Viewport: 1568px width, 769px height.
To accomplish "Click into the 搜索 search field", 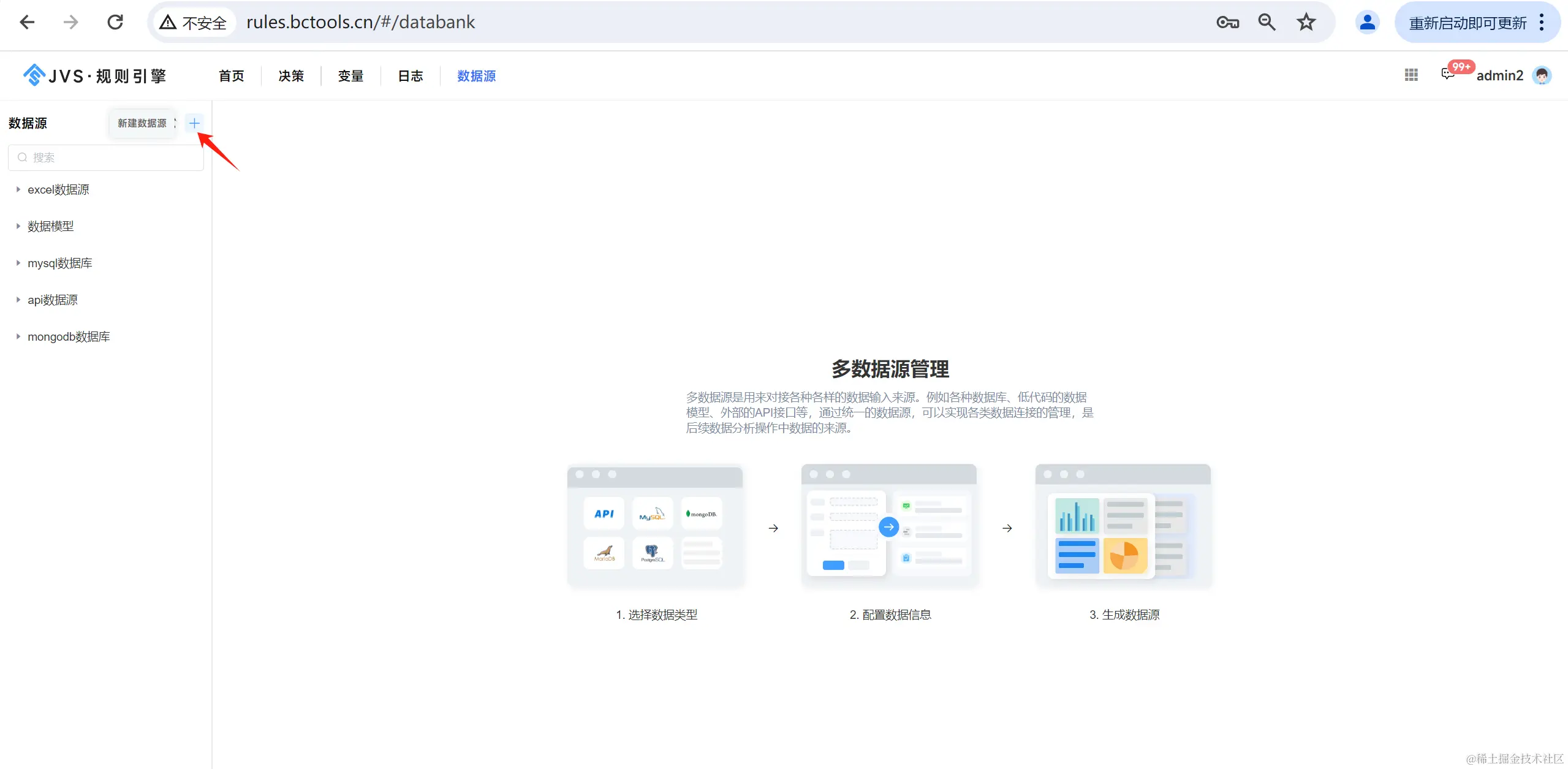I will tap(110, 157).
